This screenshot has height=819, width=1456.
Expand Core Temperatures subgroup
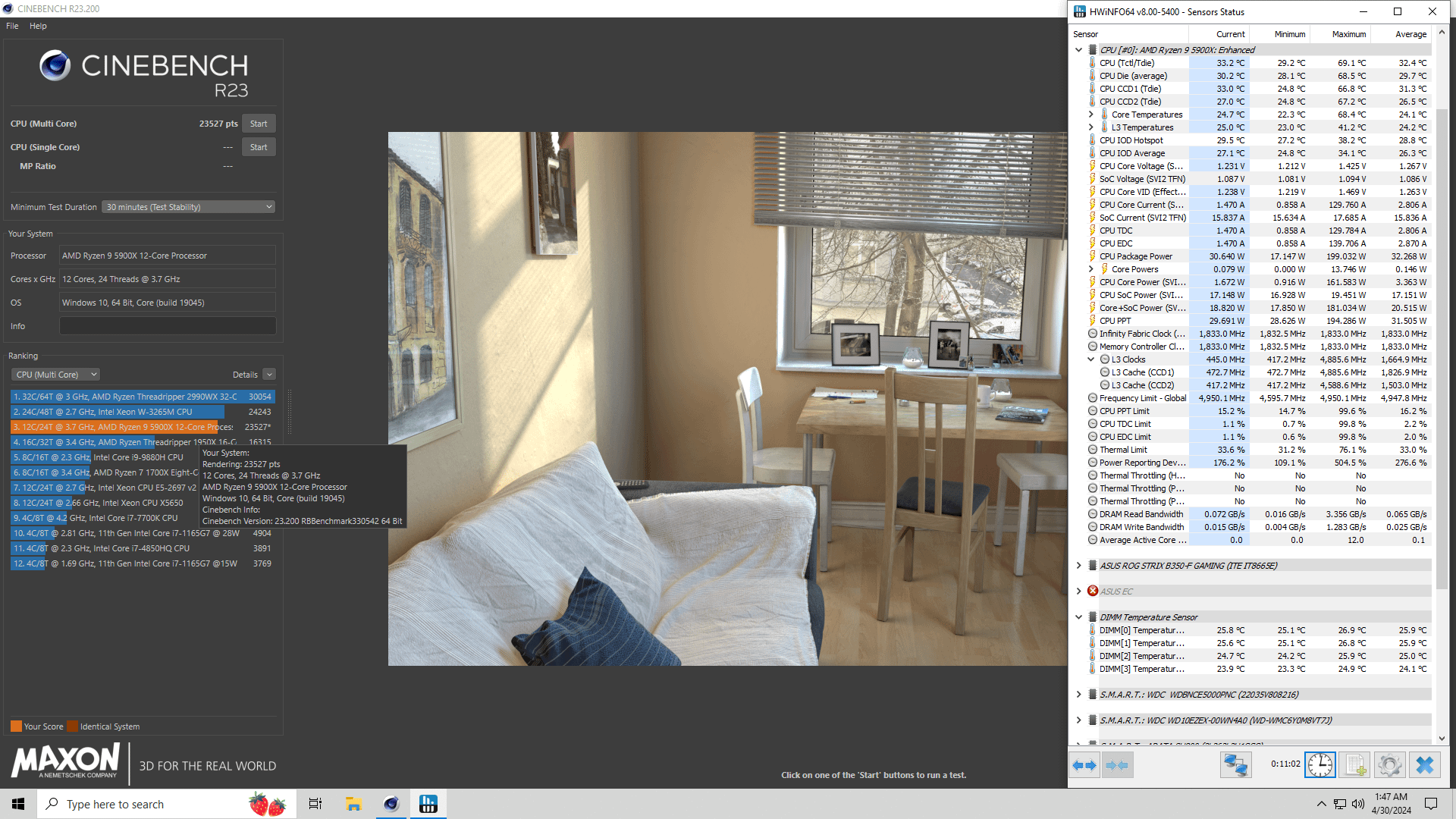[x=1091, y=115]
